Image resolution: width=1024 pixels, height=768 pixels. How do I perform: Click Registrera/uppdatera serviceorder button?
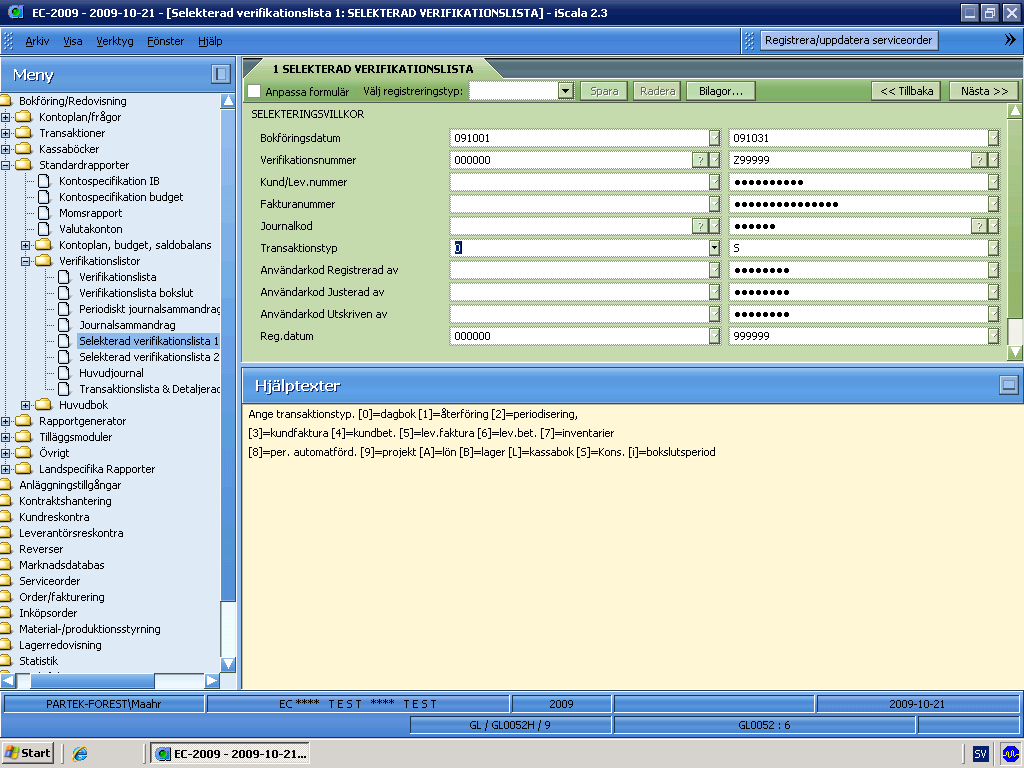848,40
